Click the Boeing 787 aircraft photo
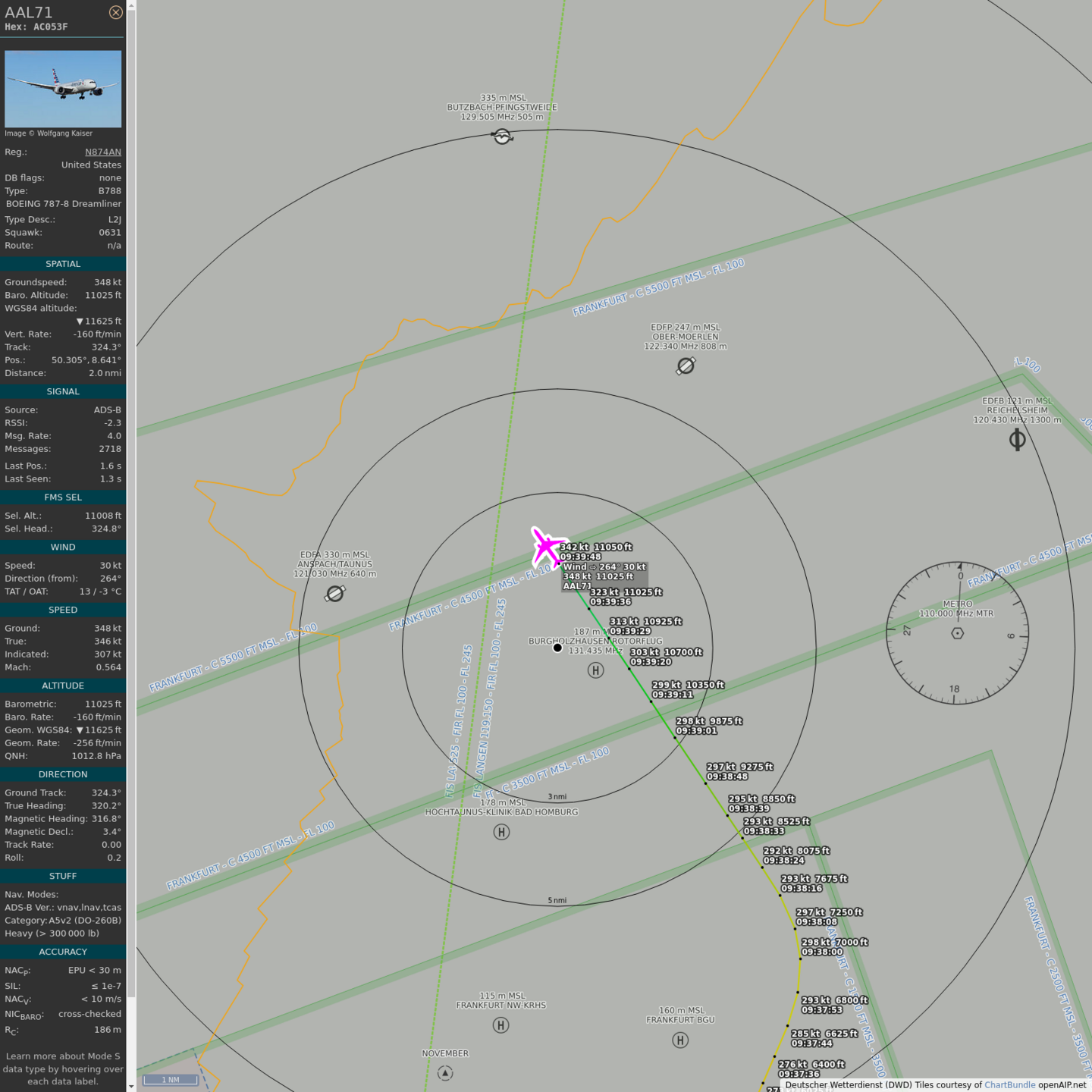1092x1092 pixels. click(63, 89)
